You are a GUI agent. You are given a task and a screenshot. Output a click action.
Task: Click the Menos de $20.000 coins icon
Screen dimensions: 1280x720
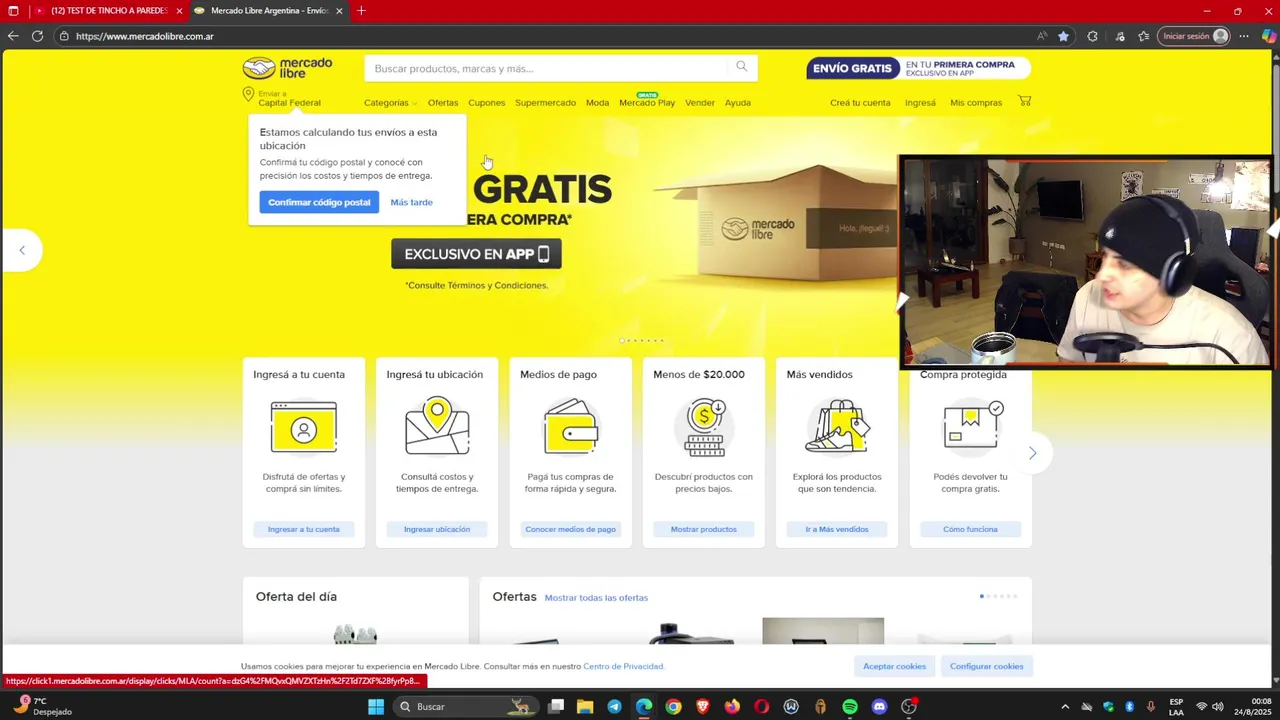(704, 427)
